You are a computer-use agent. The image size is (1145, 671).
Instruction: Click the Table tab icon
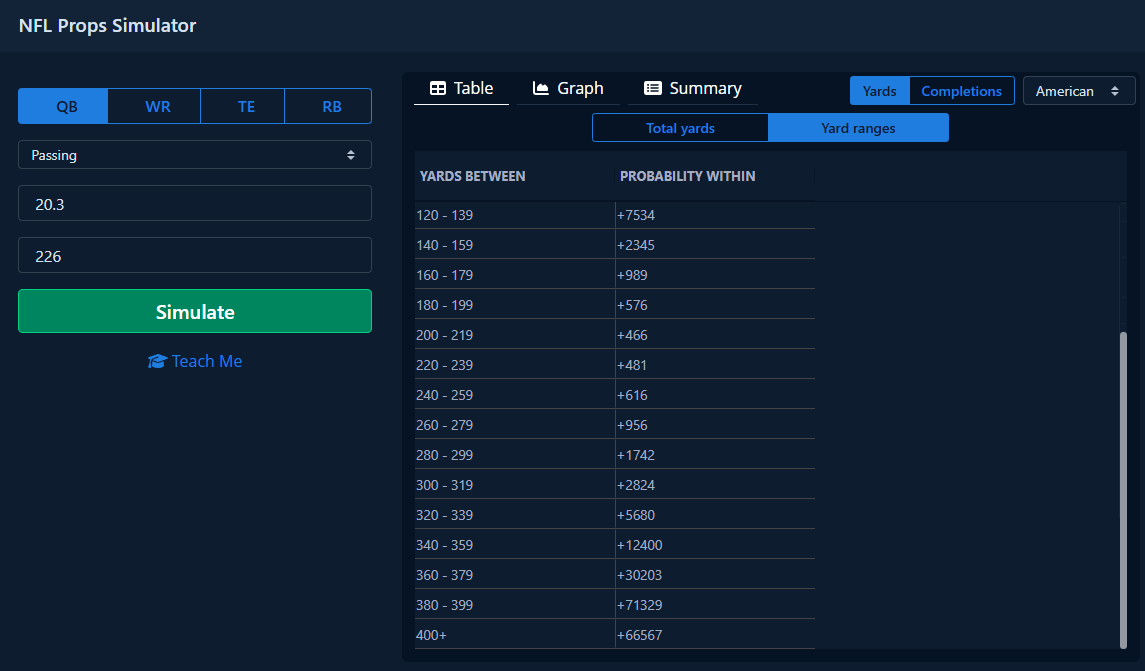click(x=437, y=88)
